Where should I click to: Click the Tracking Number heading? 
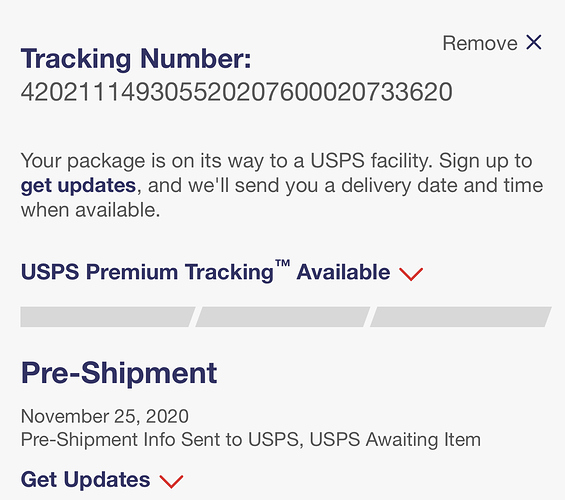tap(136, 59)
